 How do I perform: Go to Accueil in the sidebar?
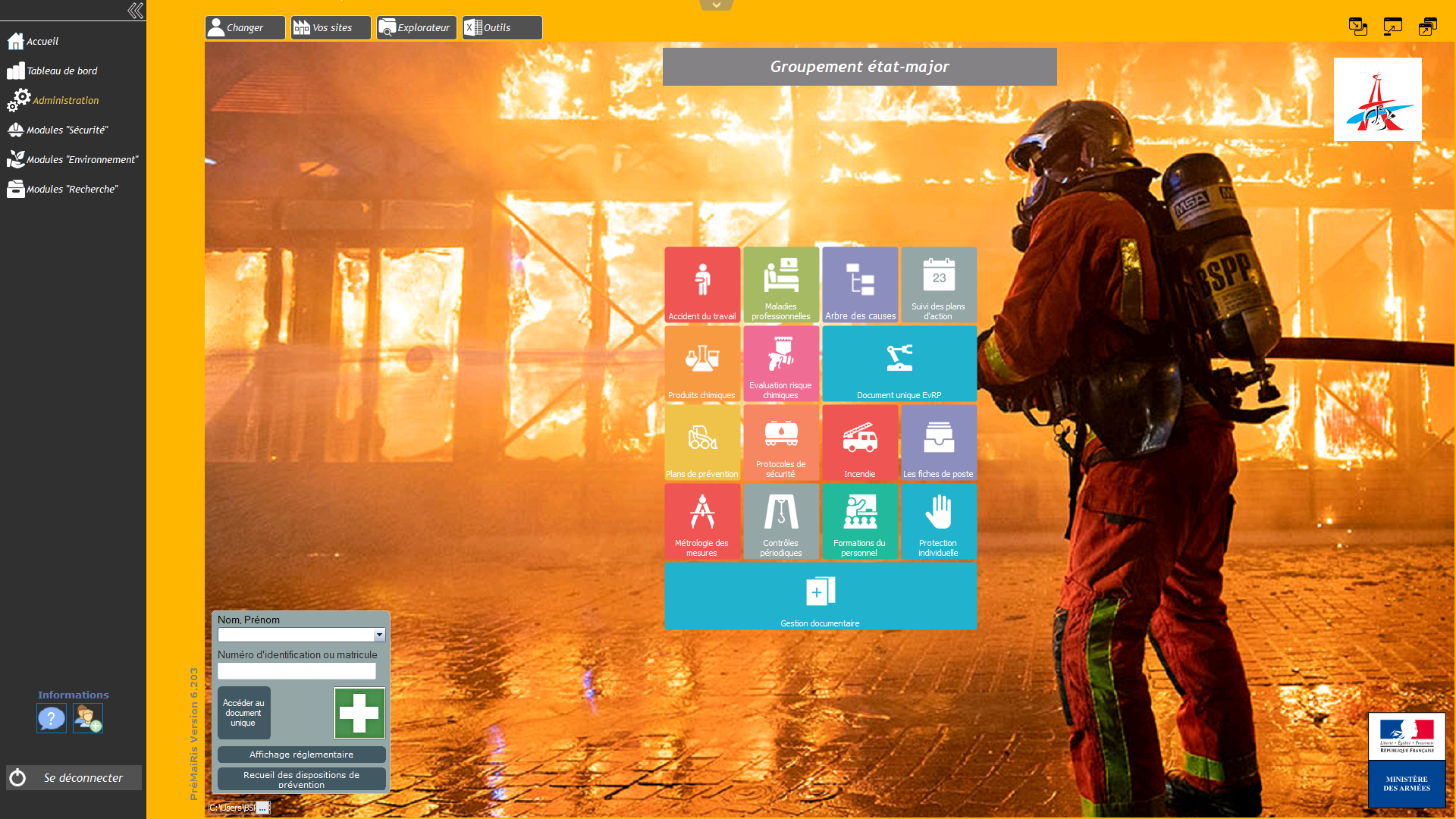coord(33,41)
